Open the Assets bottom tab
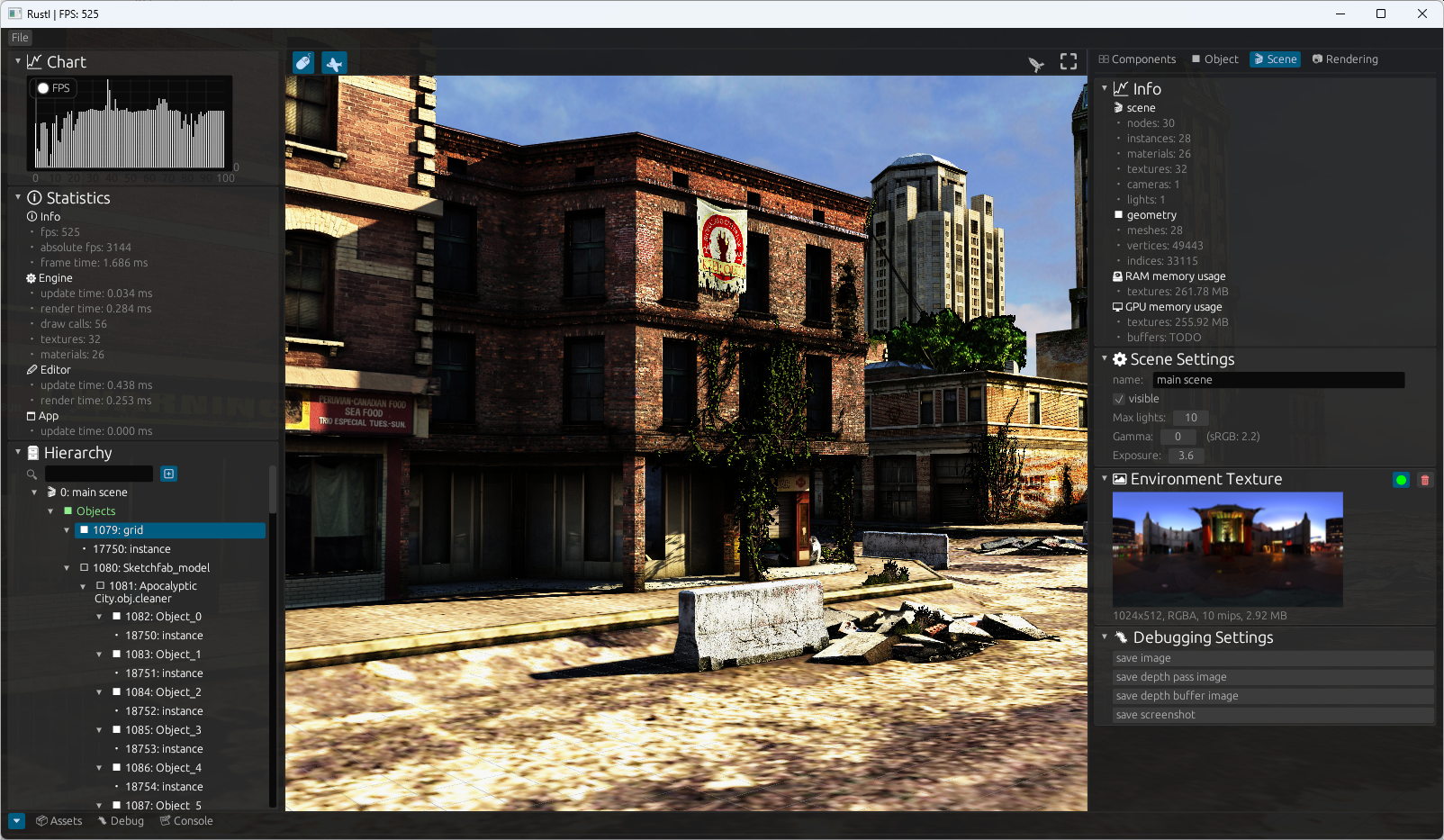The height and width of the screenshot is (840, 1444). pyautogui.click(x=59, y=821)
